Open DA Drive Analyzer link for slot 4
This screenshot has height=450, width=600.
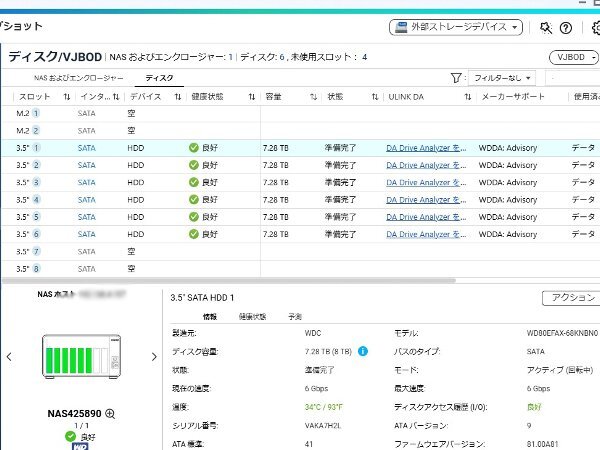(426, 200)
